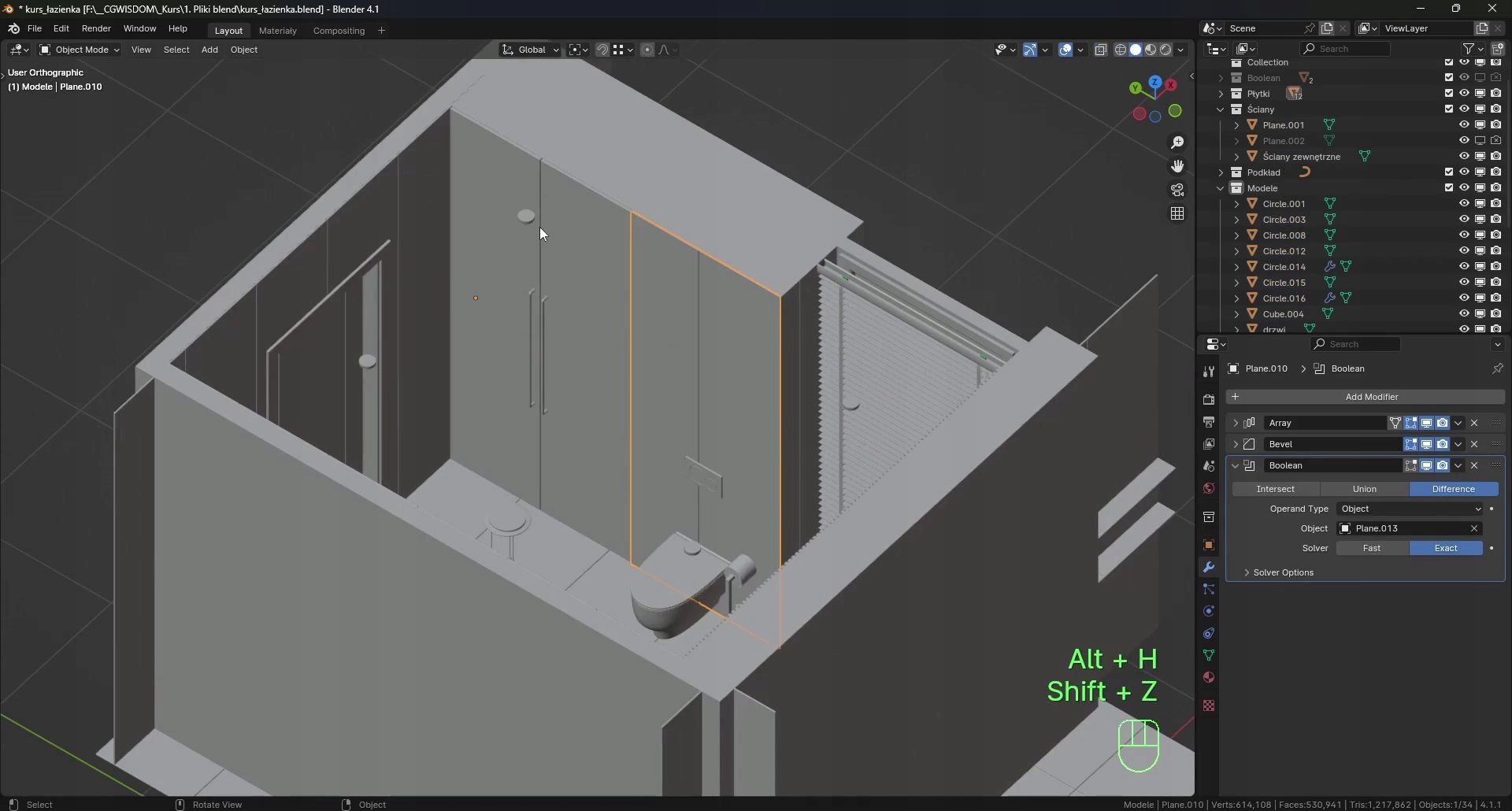
Task: Click the Add Modifier button
Action: pos(1371,397)
